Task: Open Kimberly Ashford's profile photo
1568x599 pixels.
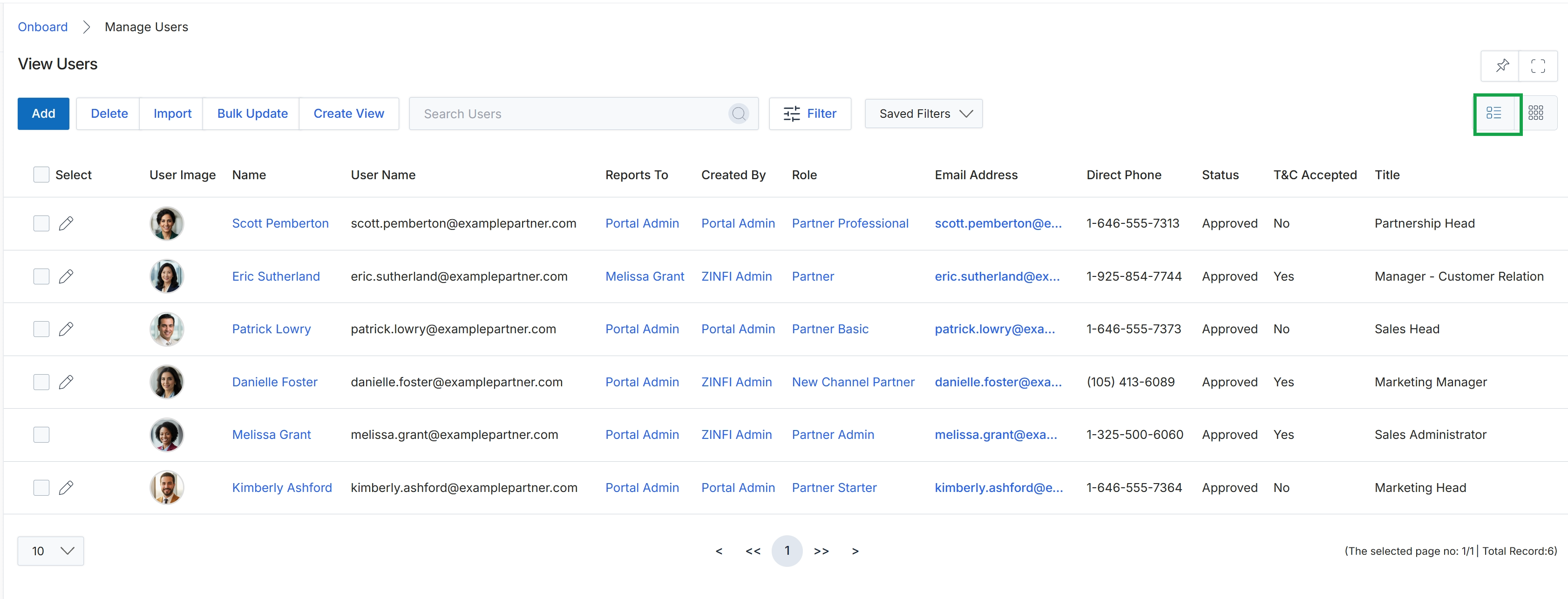Action: click(166, 488)
